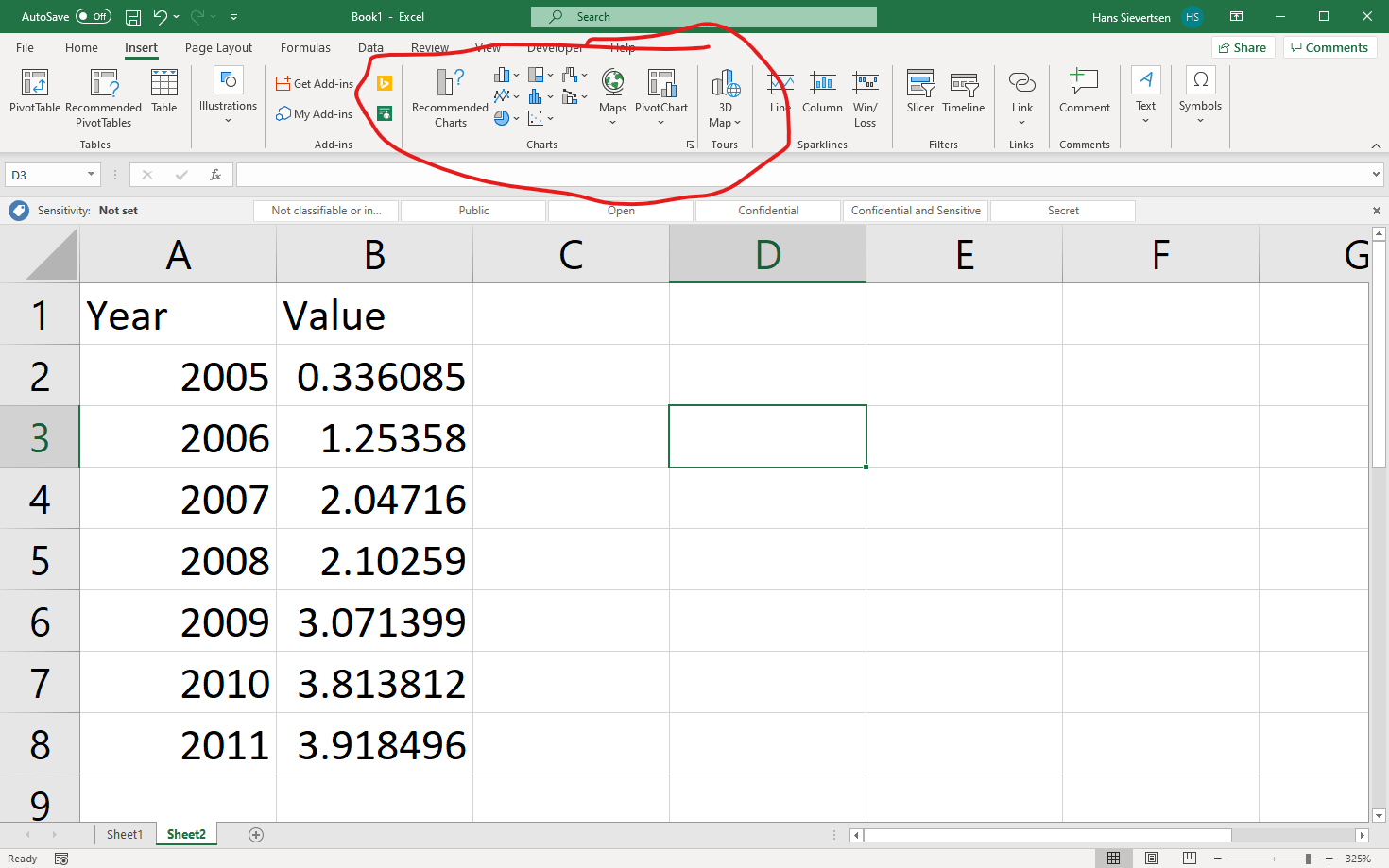Screen dimensions: 1389x868
Task: Switch to the Data tab
Action: [x=370, y=48]
